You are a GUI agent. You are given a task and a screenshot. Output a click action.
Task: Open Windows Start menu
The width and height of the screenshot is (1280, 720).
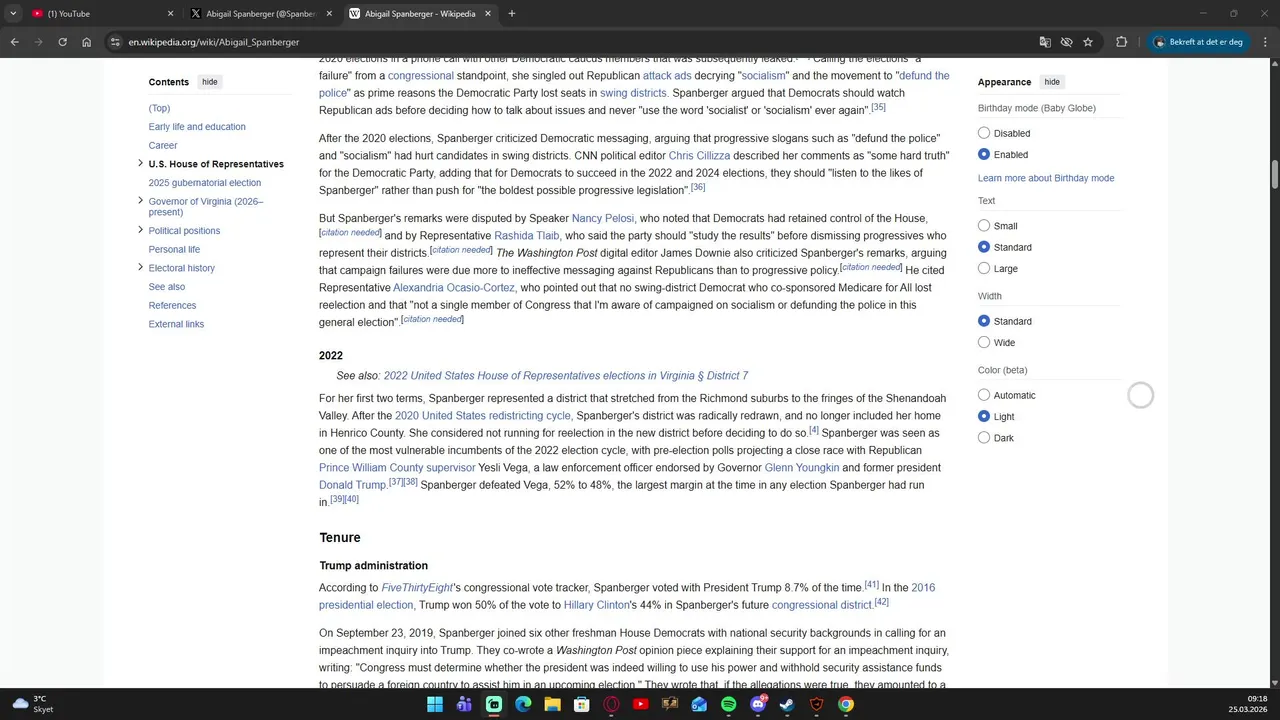point(435,704)
